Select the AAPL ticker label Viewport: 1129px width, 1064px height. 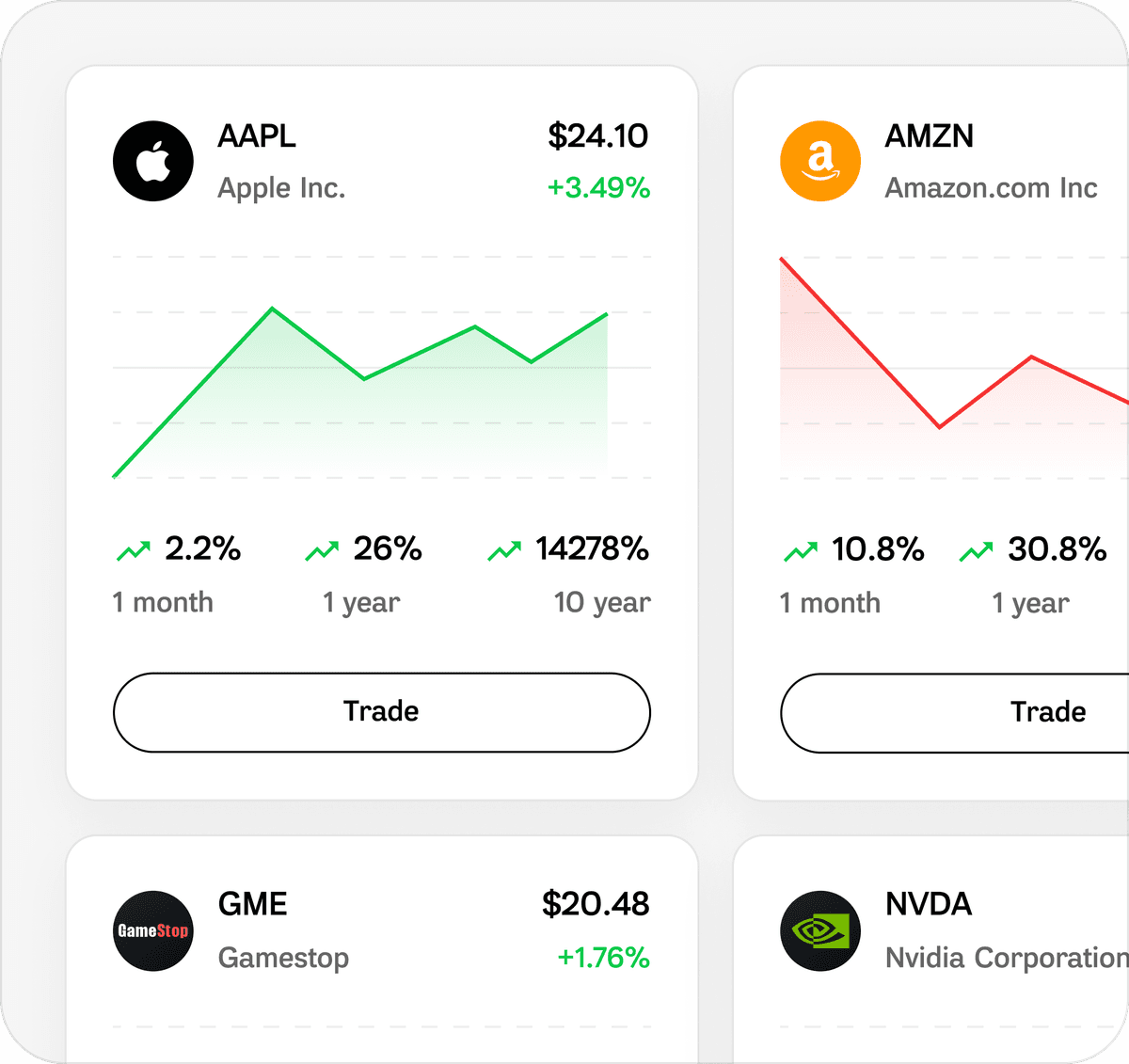tap(257, 136)
